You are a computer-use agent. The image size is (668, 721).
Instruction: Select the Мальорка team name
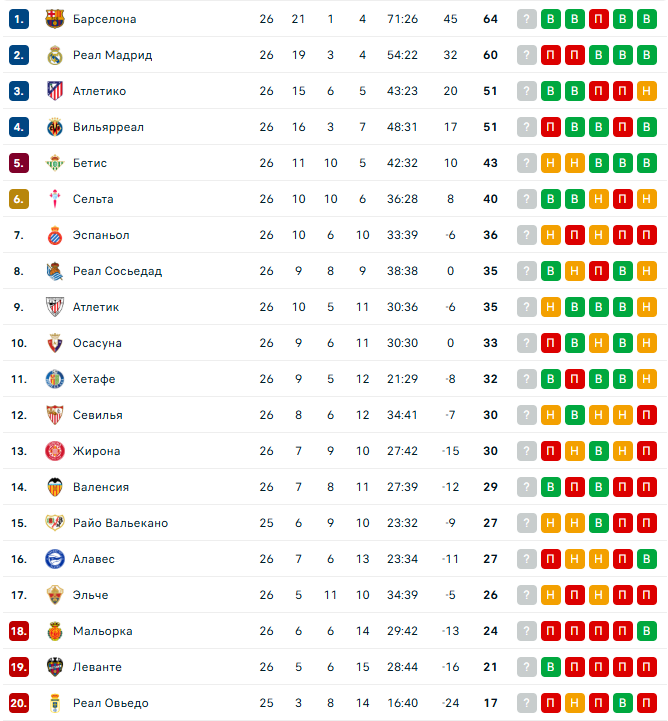coord(102,631)
